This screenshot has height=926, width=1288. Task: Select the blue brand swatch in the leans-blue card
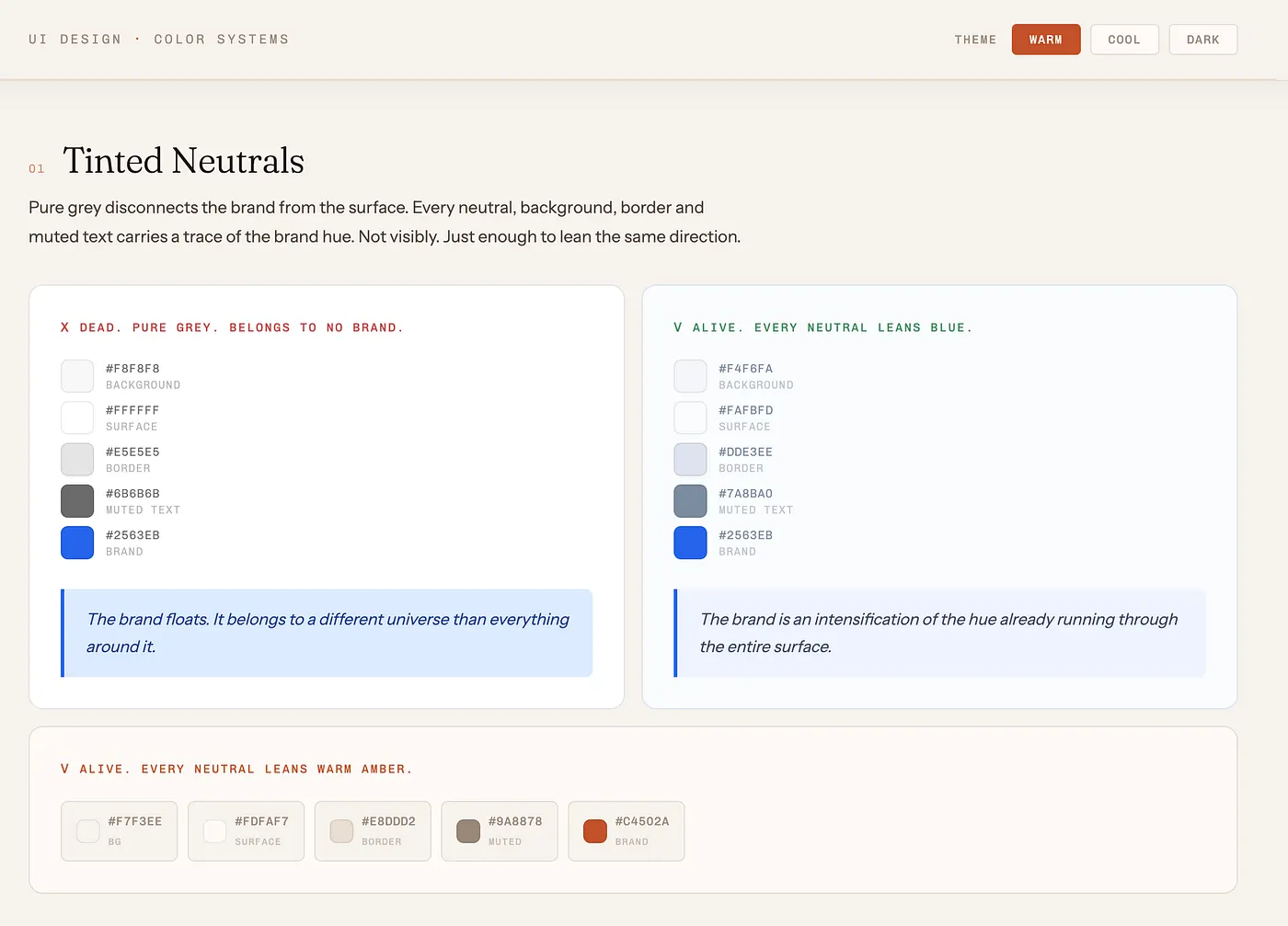tap(690, 543)
